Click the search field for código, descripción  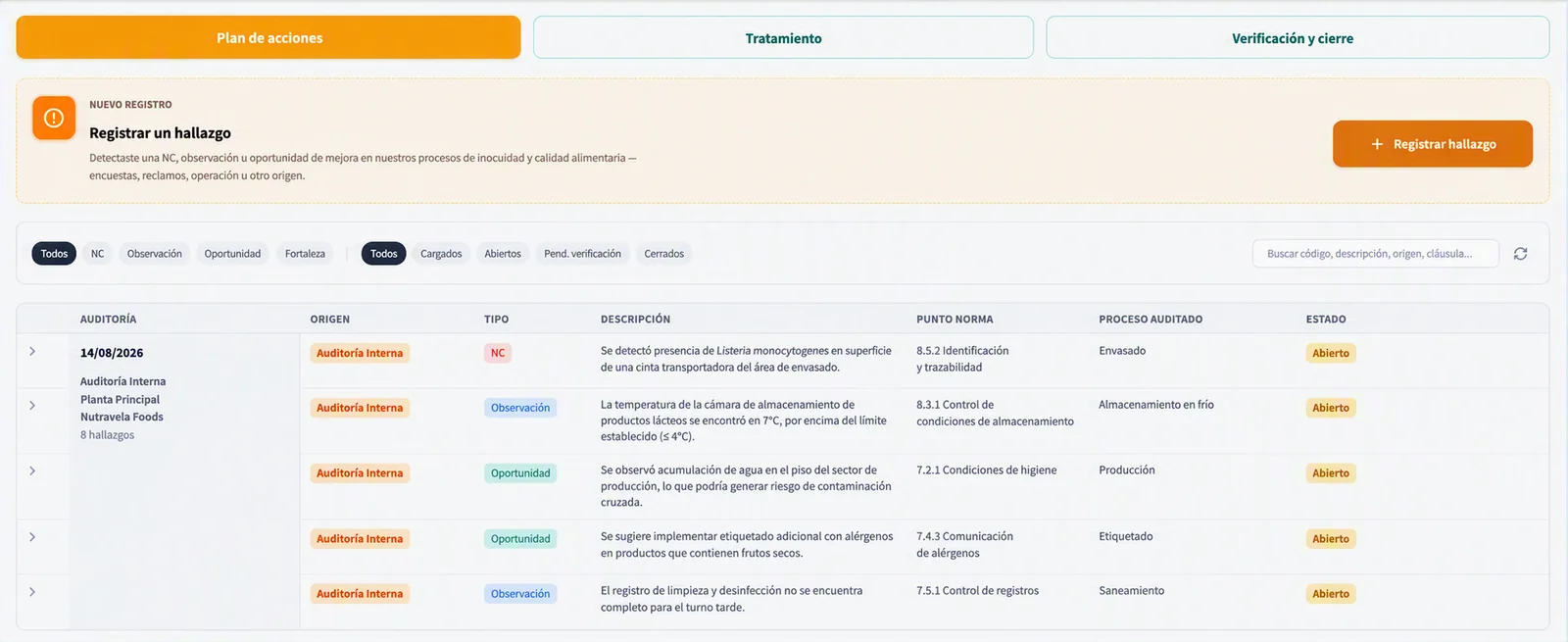click(1375, 254)
